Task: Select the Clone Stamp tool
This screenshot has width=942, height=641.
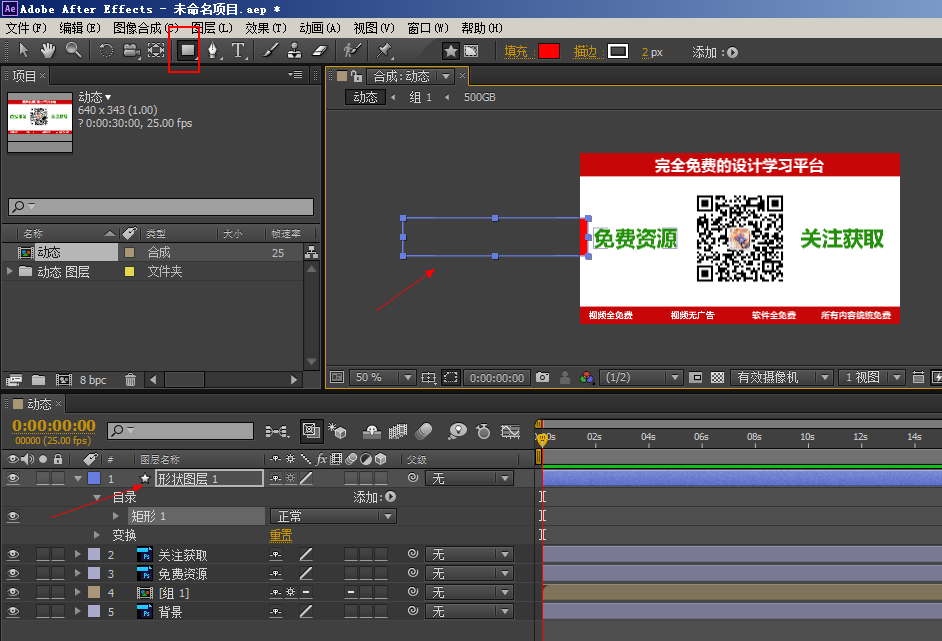Action: (294, 51)
